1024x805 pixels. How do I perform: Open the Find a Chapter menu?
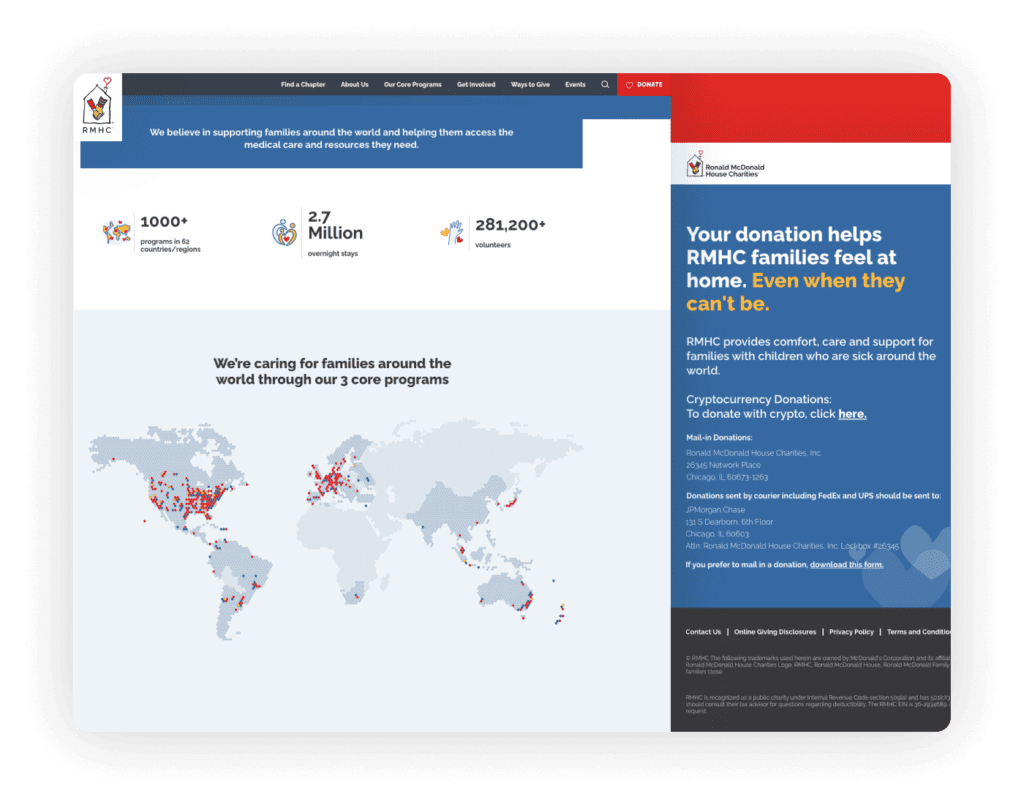click(x=303, y=84)
